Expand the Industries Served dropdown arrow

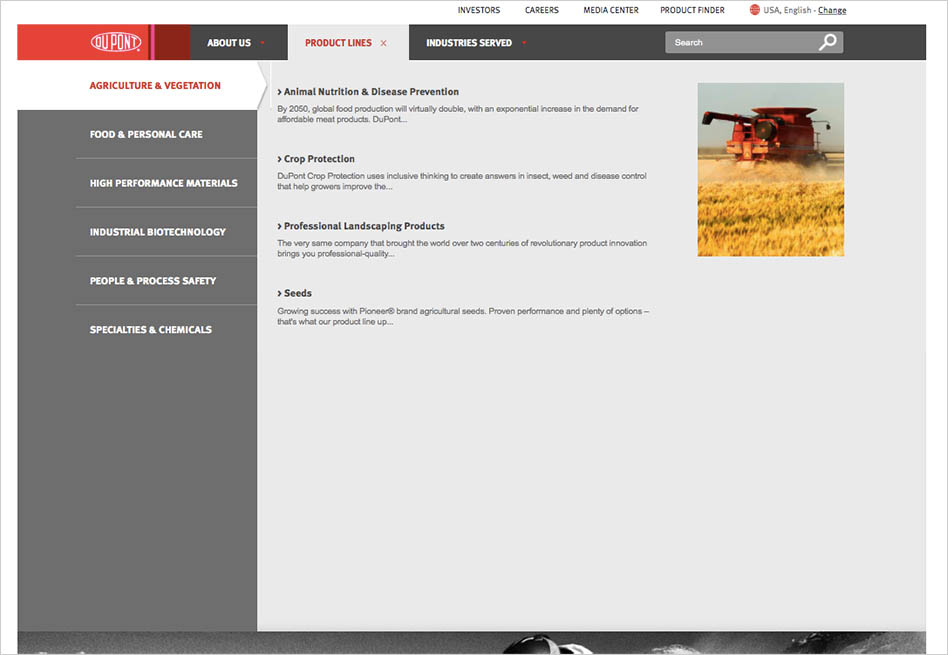(524, 43)
